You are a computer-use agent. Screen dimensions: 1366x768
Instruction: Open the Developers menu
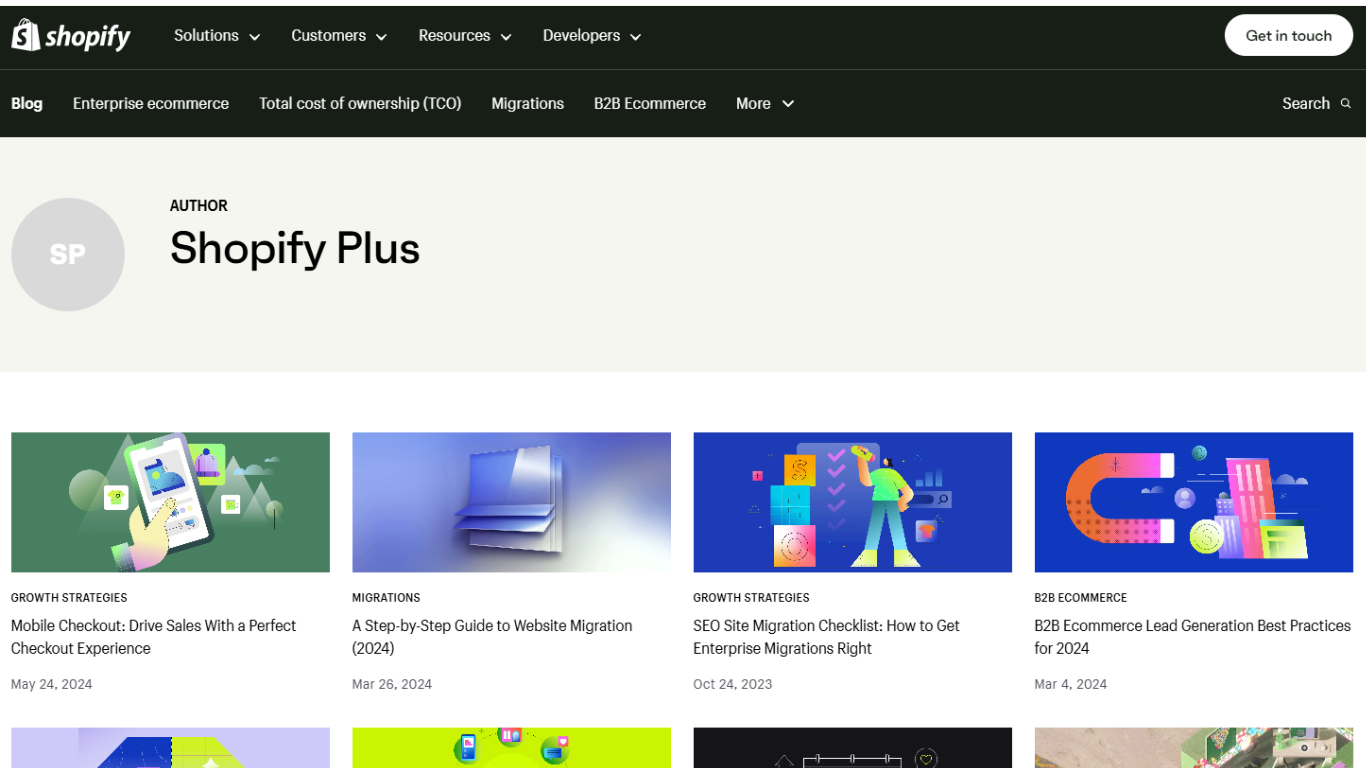pyautogui.click(x=592, y=36)
